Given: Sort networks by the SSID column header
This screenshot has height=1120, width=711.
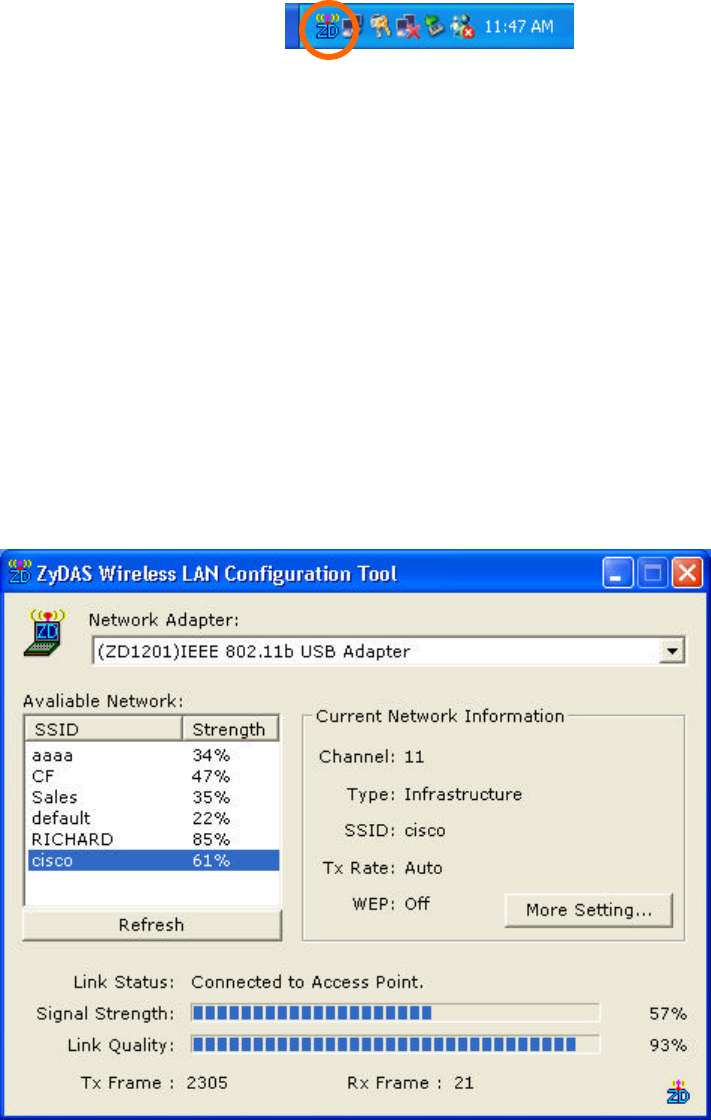Looking at the screenshot, I should coord(104,729).
